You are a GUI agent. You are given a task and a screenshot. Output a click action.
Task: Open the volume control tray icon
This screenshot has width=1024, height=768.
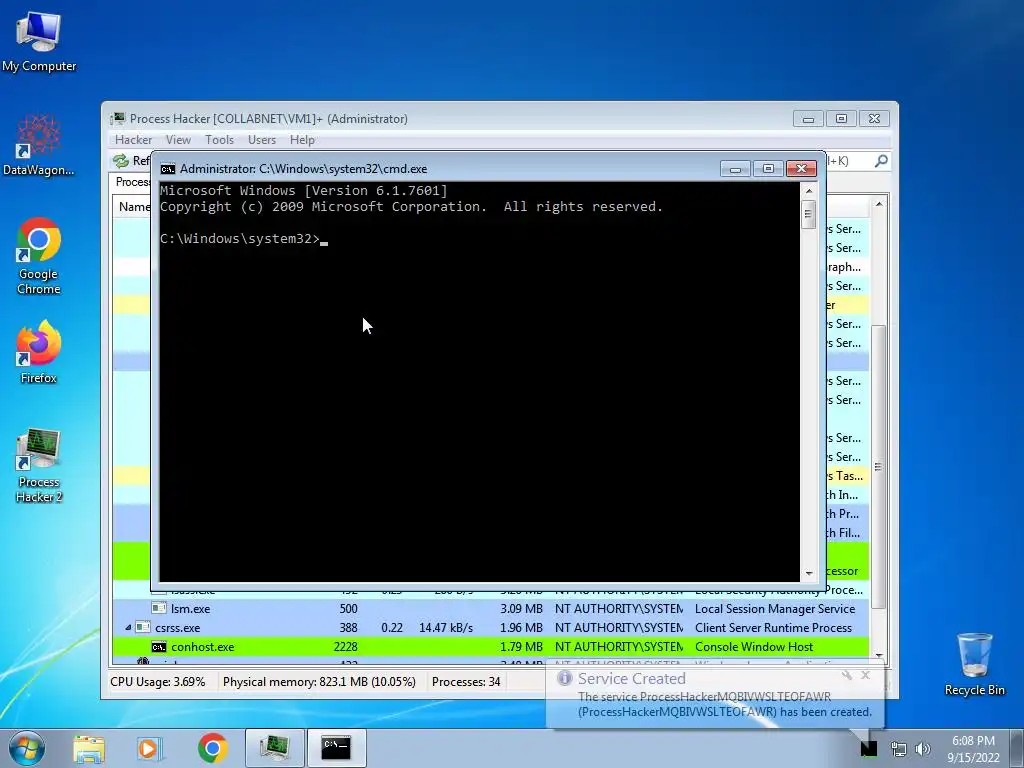923,749
